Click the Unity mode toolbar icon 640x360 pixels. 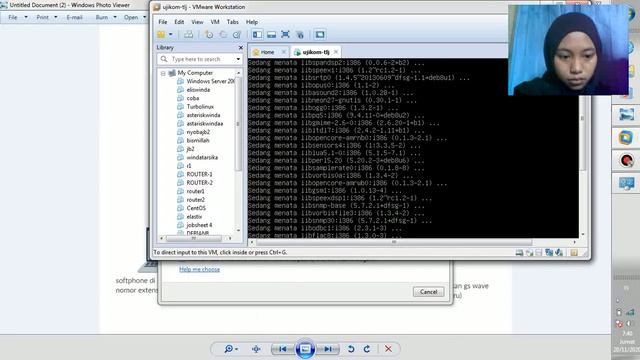[300, 35]
